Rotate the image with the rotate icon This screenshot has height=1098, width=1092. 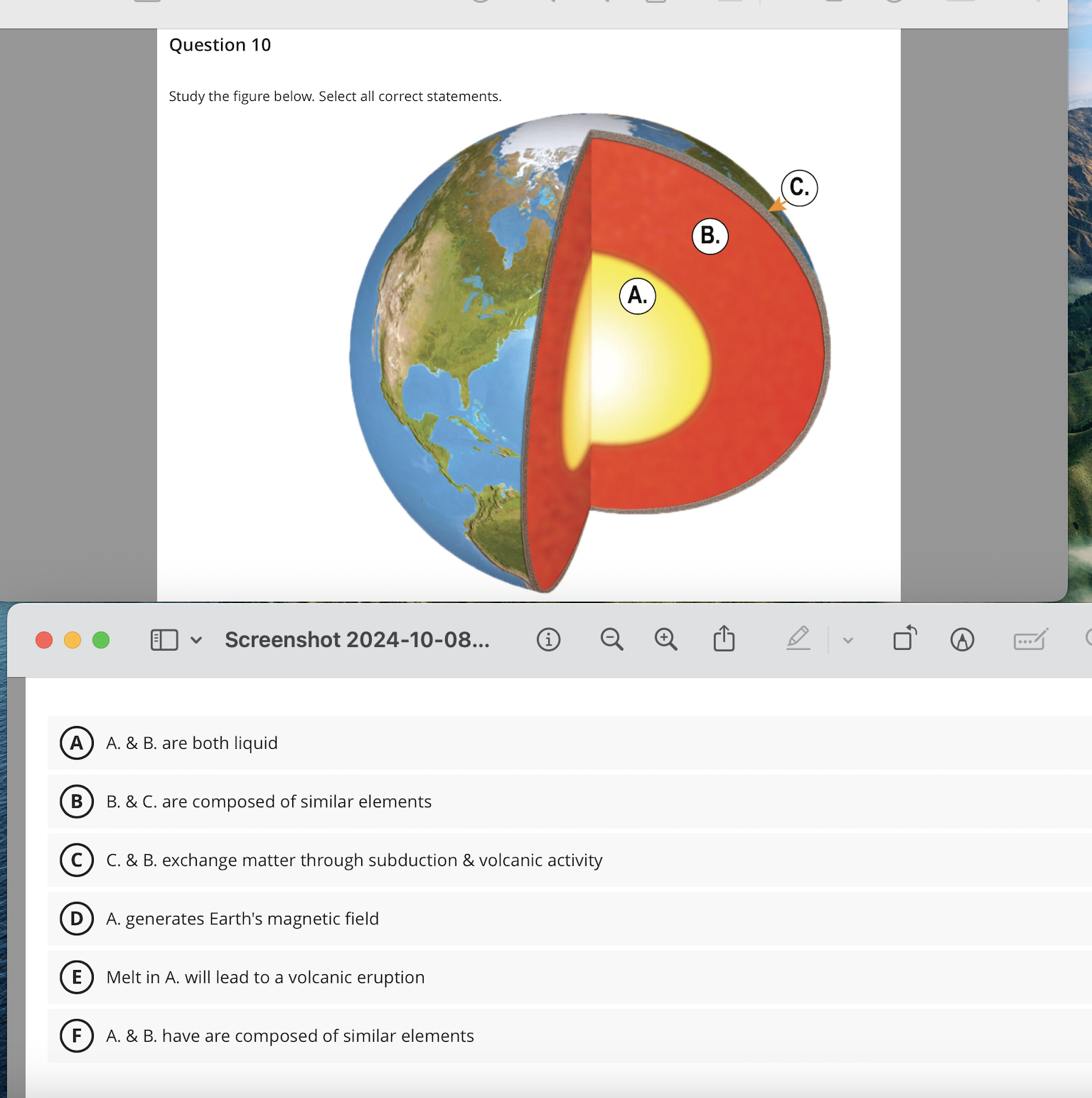905,638
